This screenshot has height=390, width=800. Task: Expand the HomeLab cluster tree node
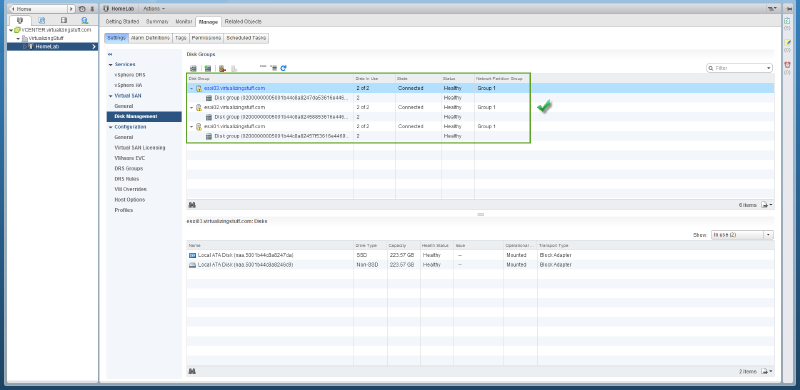tap(24, 47)
